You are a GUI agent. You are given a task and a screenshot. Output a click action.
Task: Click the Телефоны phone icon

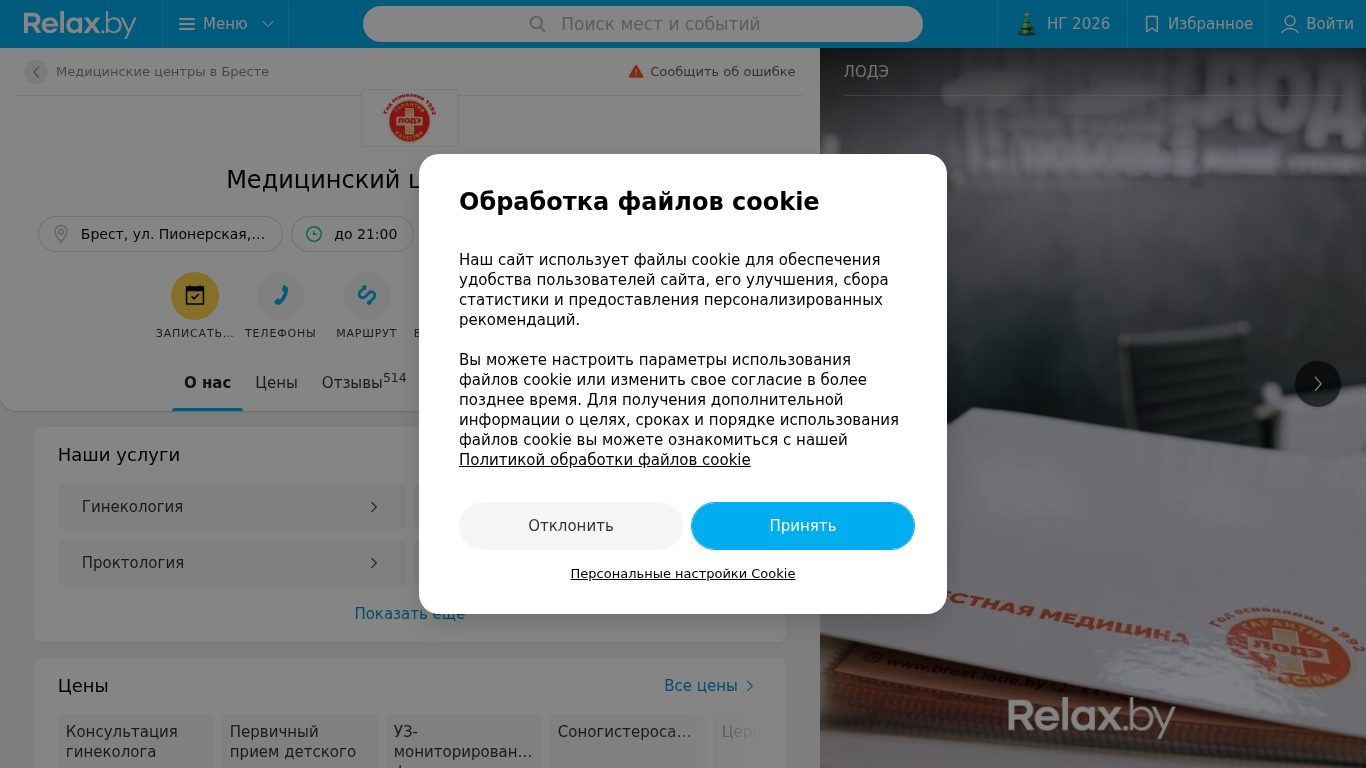(281, 296)
